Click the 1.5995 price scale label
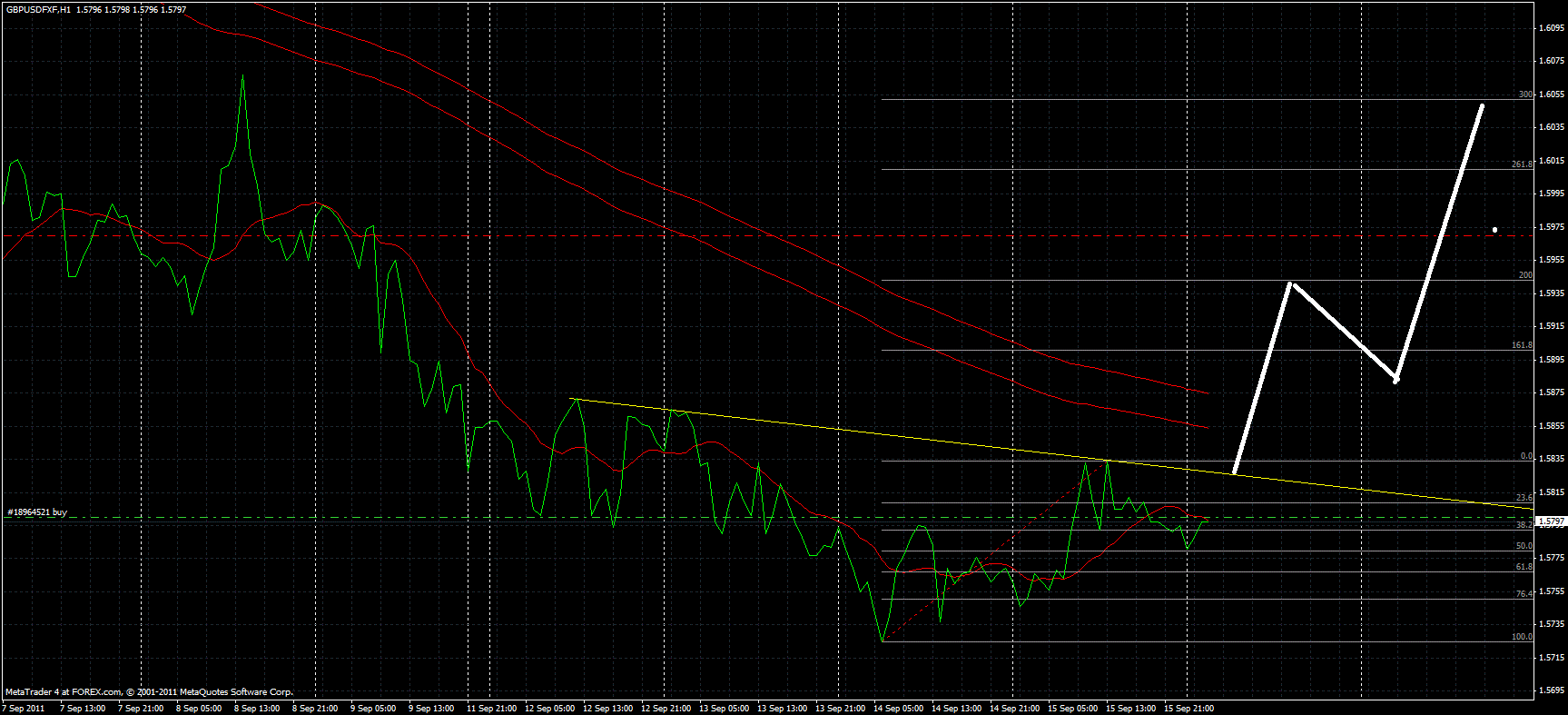This screenshot has width=1568, height=715. (x=1552, y=194)
